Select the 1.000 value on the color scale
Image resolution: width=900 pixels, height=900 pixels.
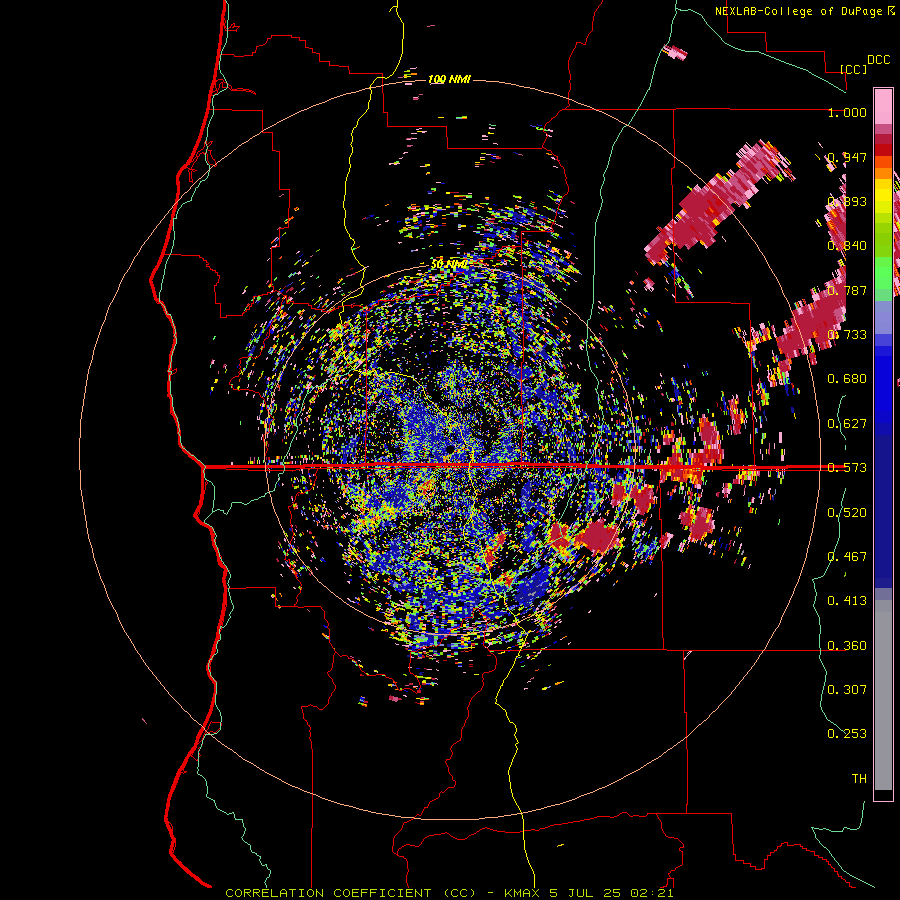coord(847,112)
